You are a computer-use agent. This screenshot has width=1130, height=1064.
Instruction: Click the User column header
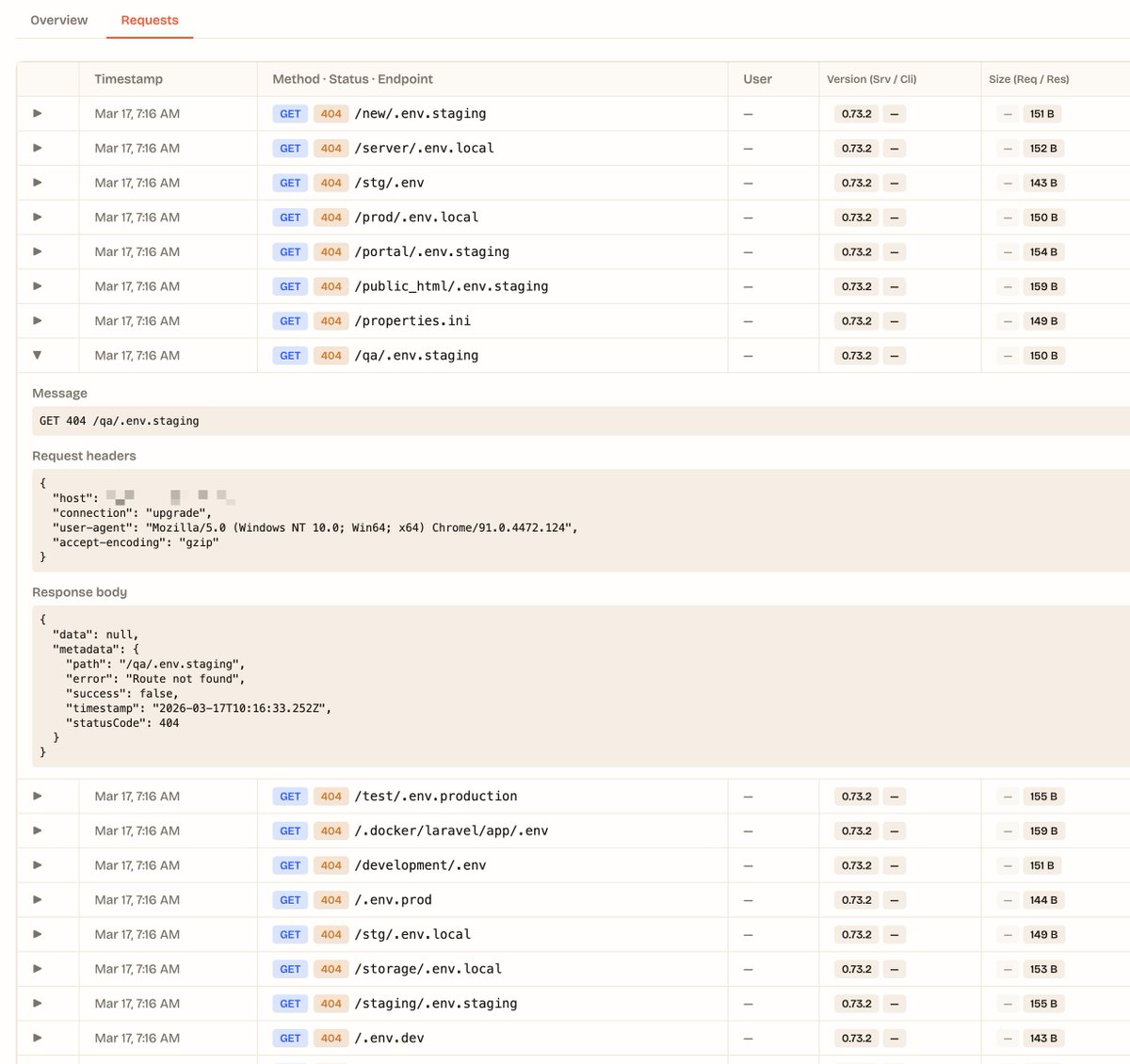(x=757, y=79)
